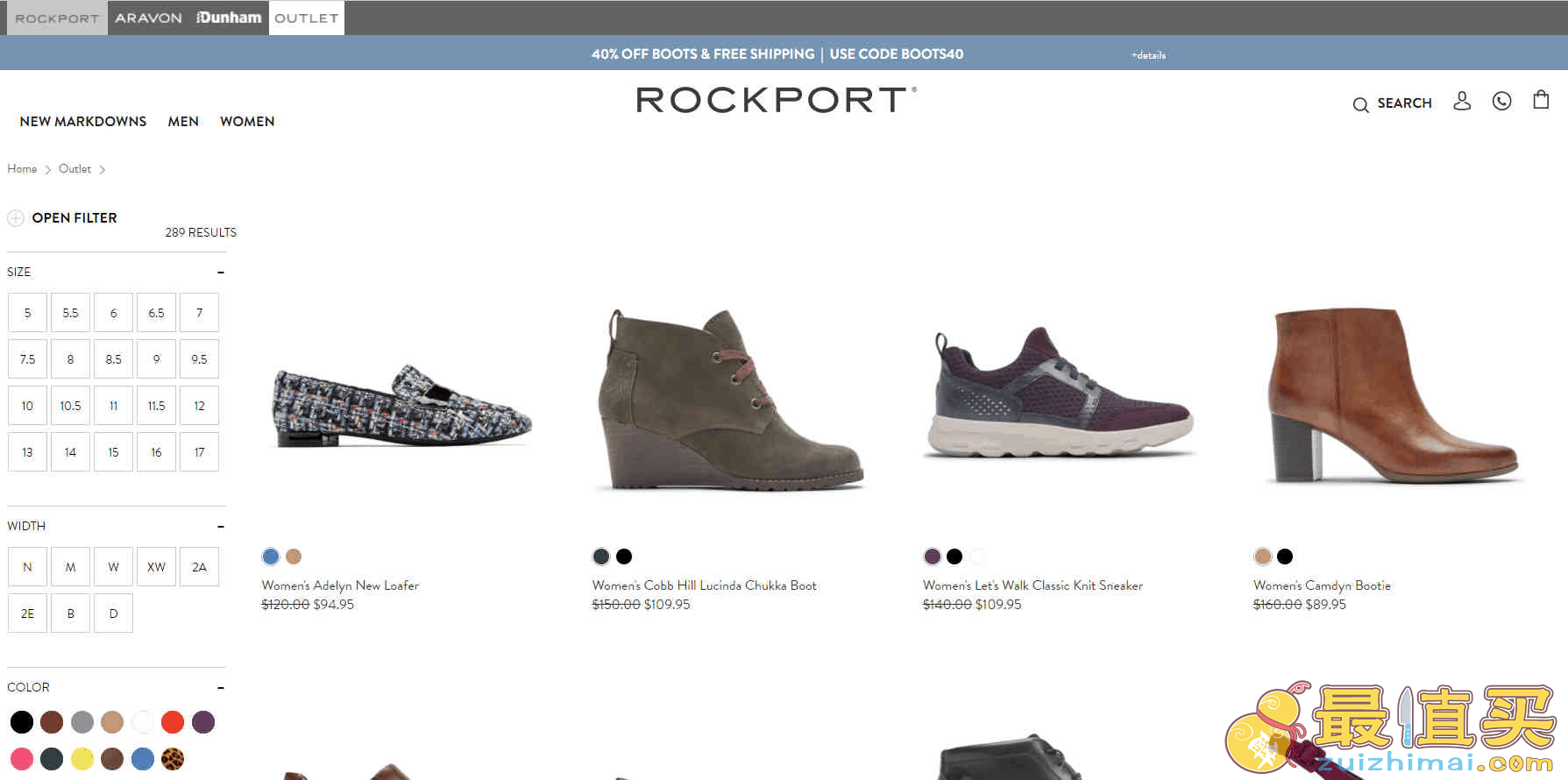Filter by pink color swatch

[x=22, y=759]
